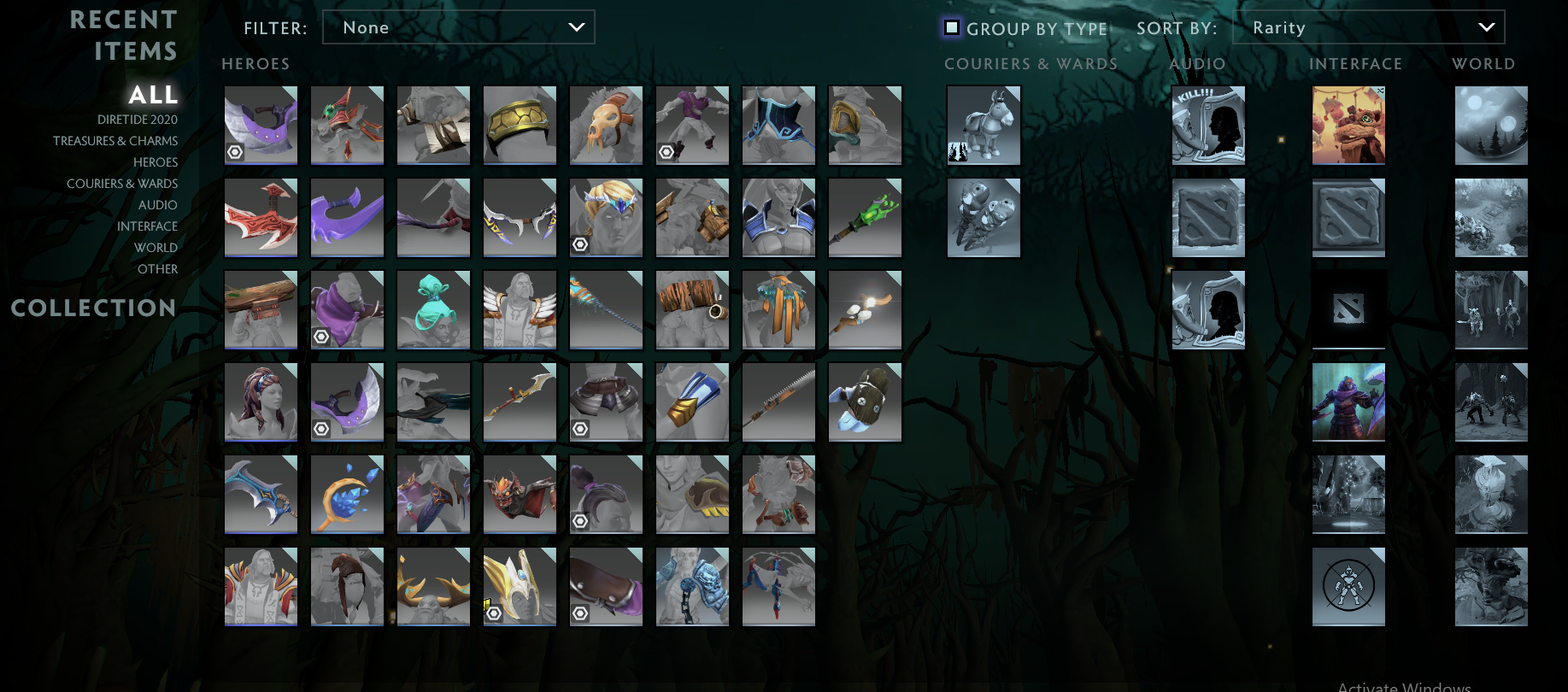Open the Treasures & Charms category

[115, 141]
